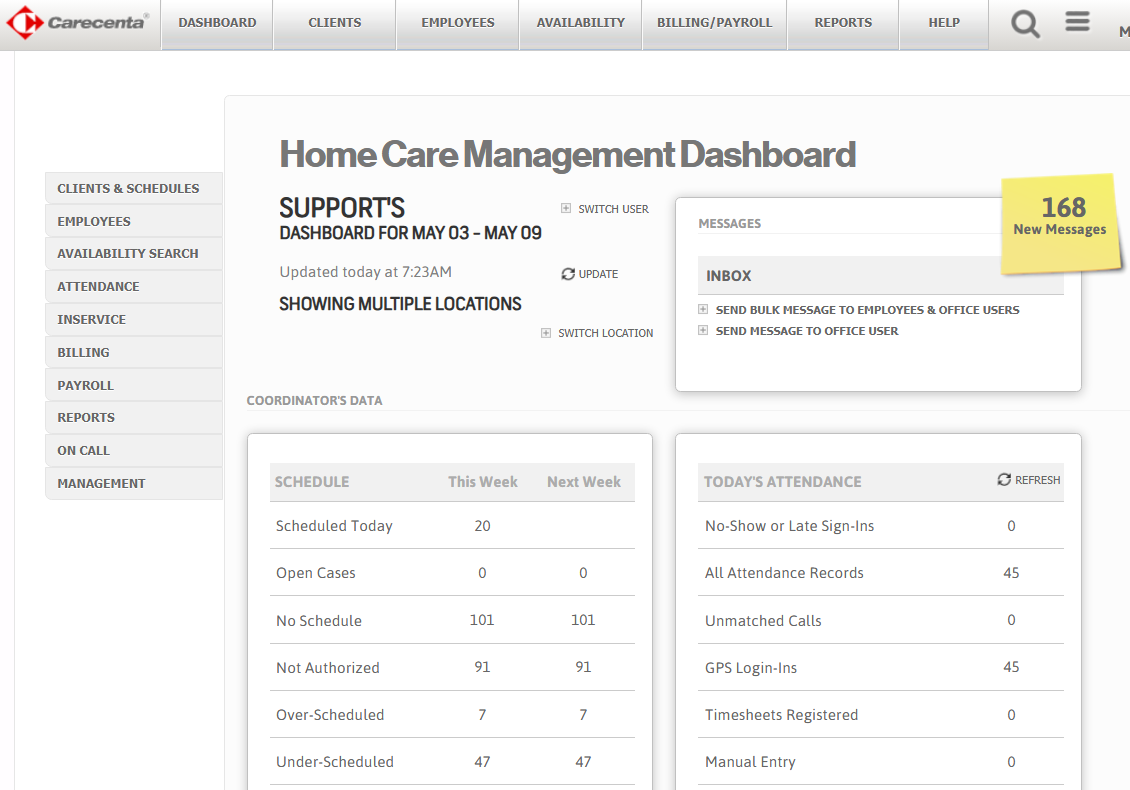Click the Open Cases row label
This screenshot has width=1130, height=790.
[x=316, y=573]
